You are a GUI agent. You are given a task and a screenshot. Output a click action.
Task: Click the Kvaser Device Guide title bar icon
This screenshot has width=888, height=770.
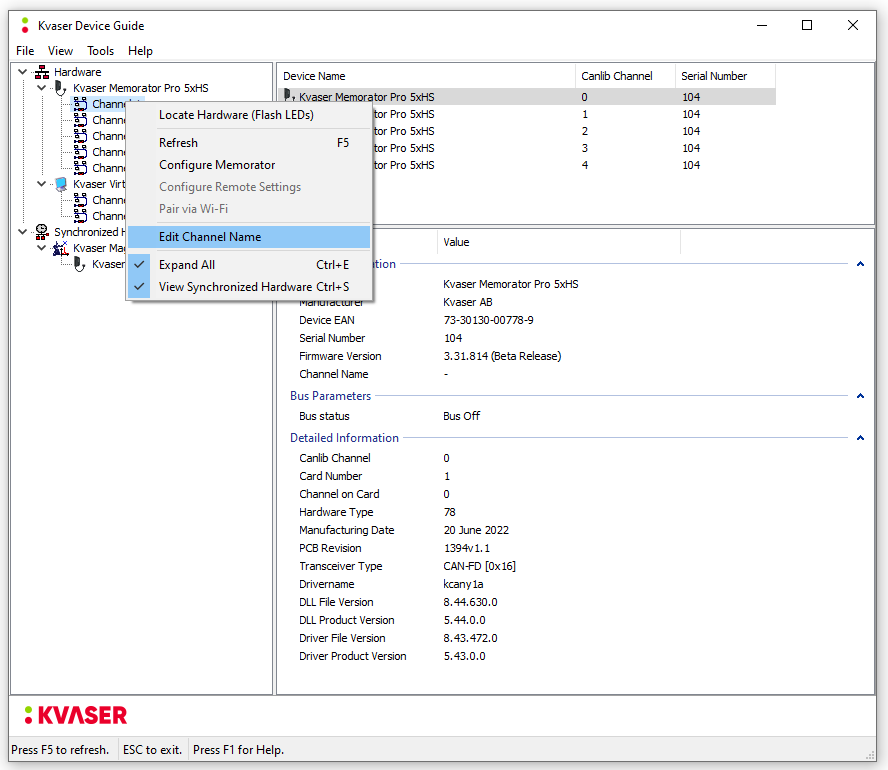(24, 25)
